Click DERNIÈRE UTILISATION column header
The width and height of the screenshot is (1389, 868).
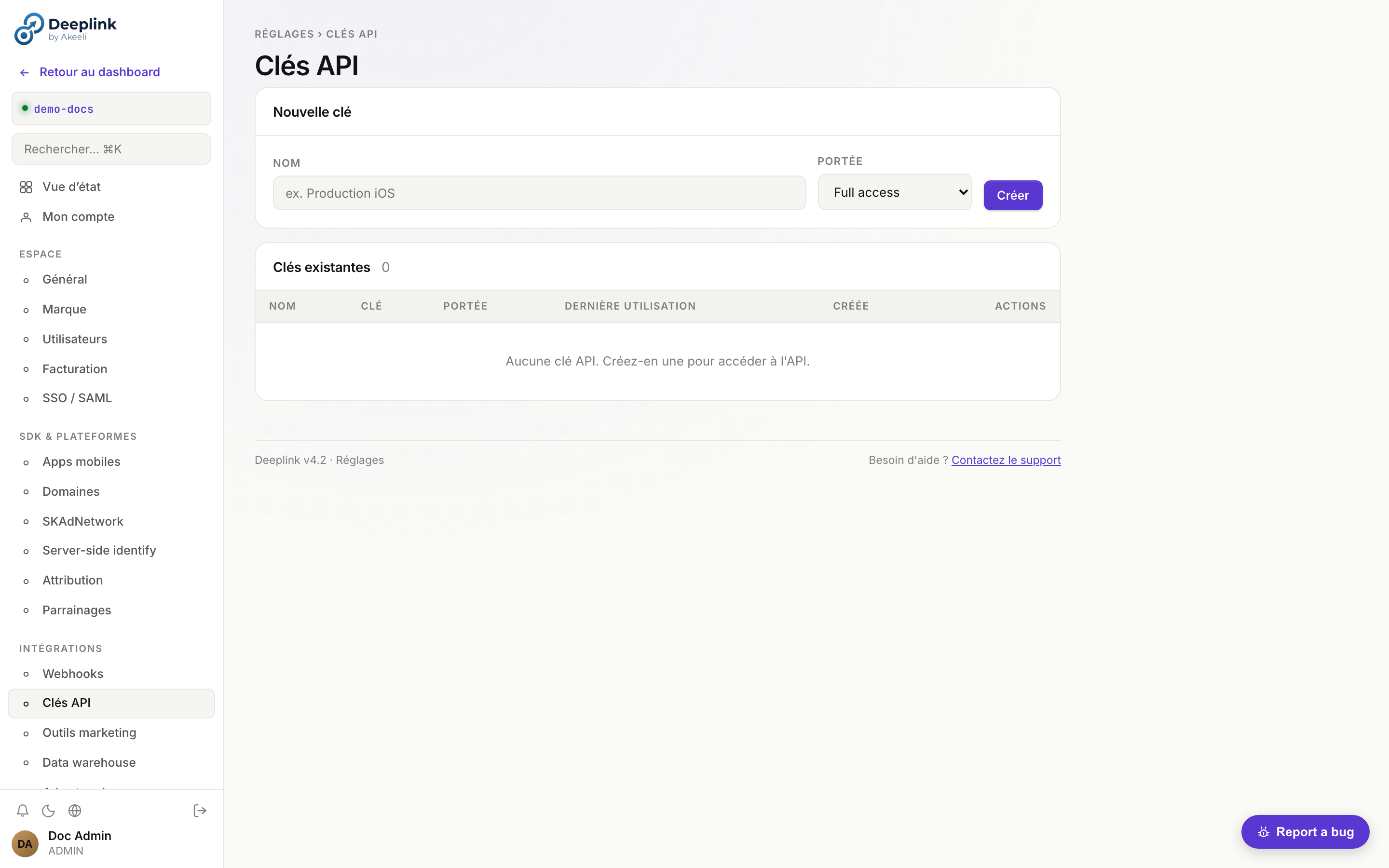630,306
